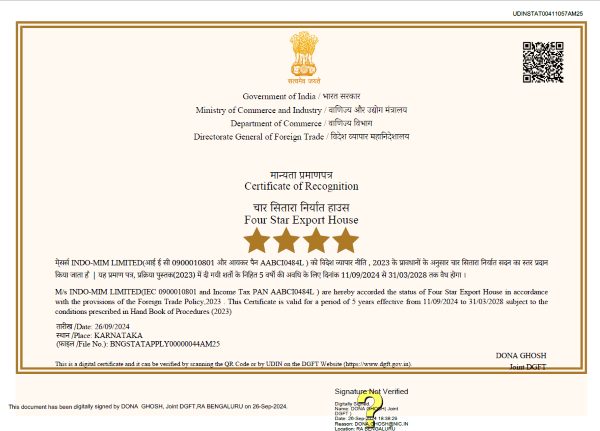Click the "Ministry of Commerce and Industry" line
The image size is (600, 431).
(x=301, y=110)
